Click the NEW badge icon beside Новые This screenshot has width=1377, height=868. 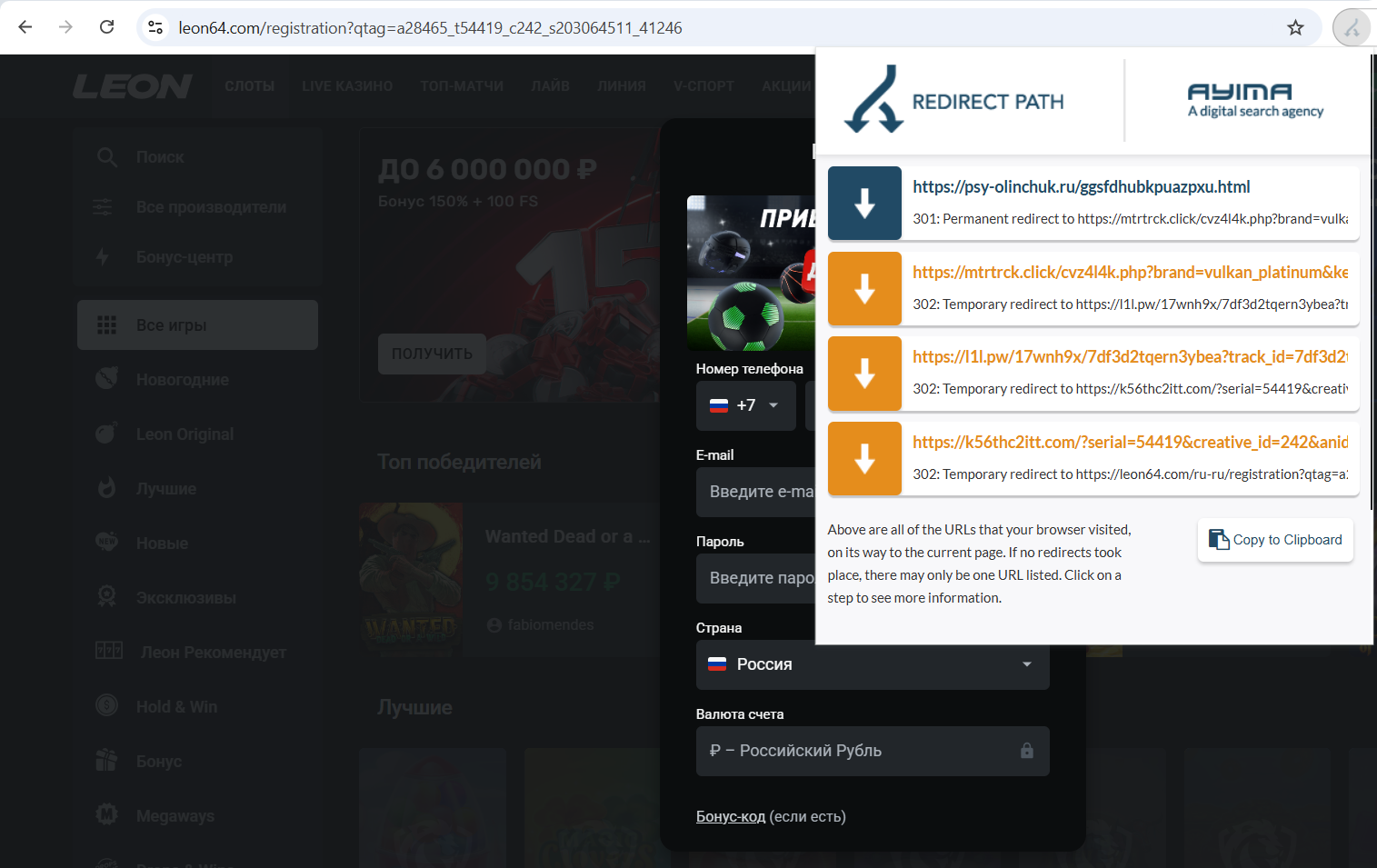[106, 542]
